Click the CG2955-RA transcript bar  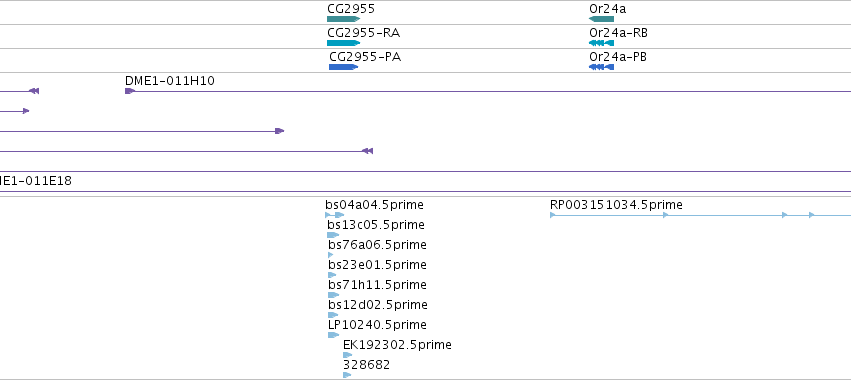(x=344, y=43)
